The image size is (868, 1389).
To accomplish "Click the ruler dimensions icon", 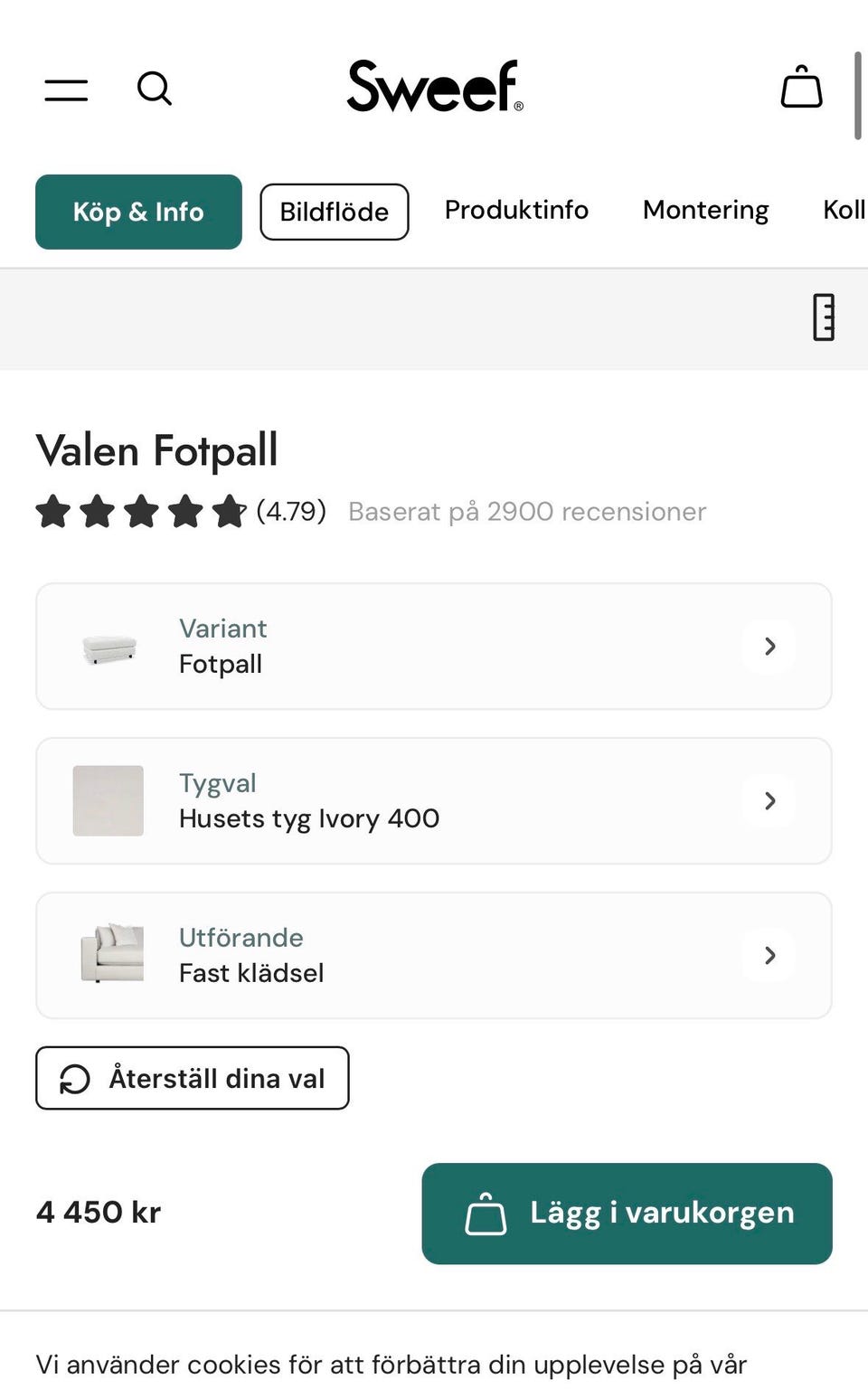I will (823, 317).
